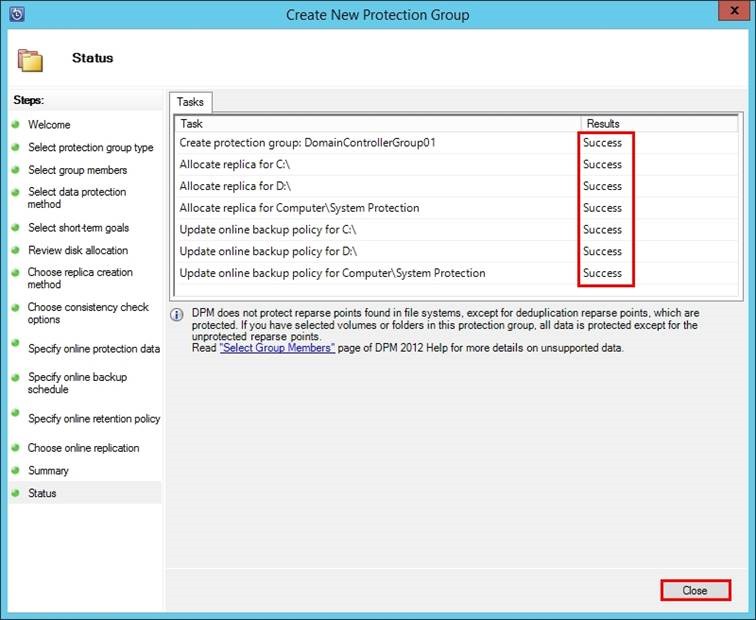The image size is (756, 620).
Task: Select the Specify online backup schedule step
Action: tap(77, 383)
